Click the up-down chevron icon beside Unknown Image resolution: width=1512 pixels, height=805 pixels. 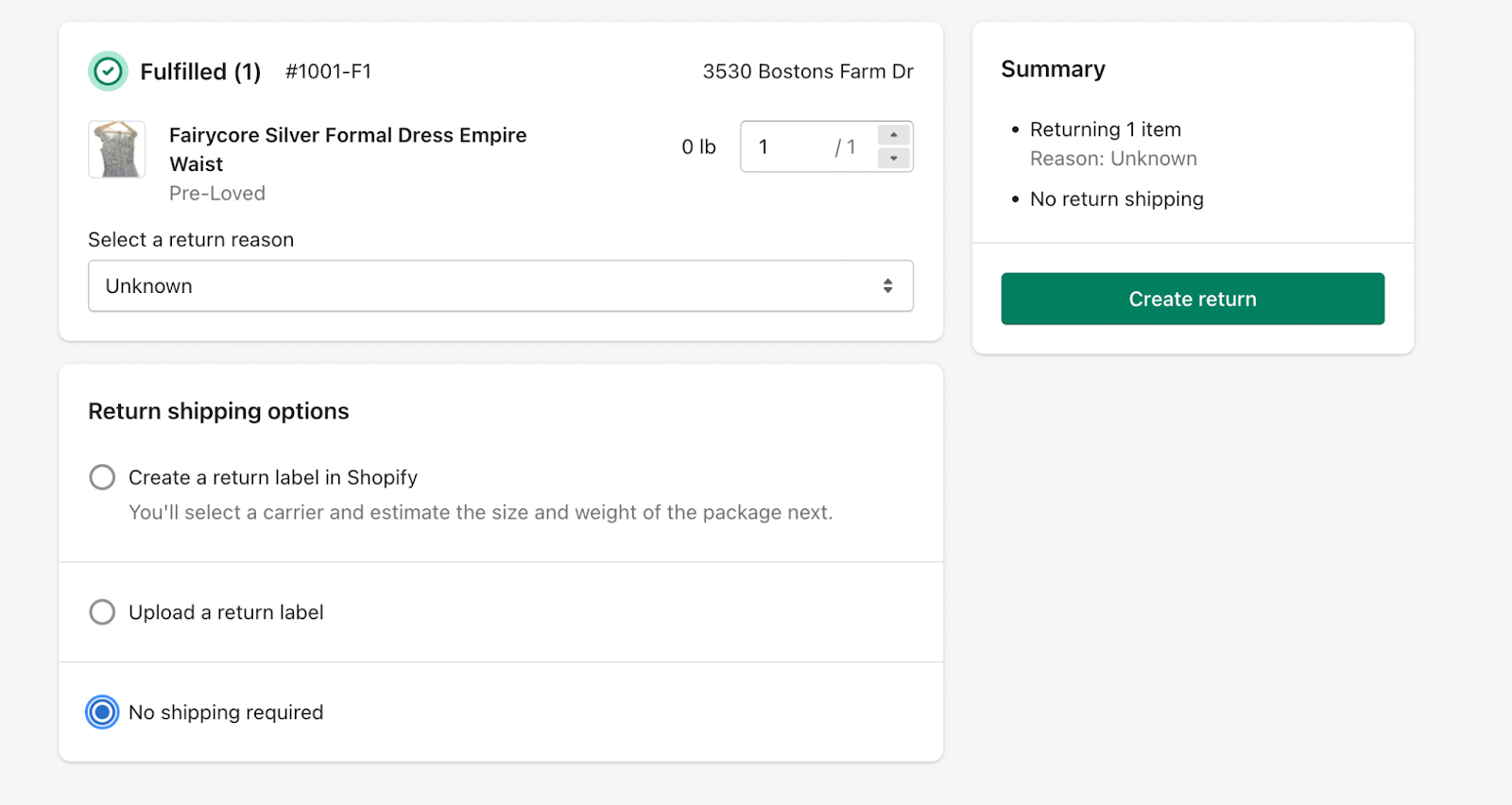pos(887,286)
